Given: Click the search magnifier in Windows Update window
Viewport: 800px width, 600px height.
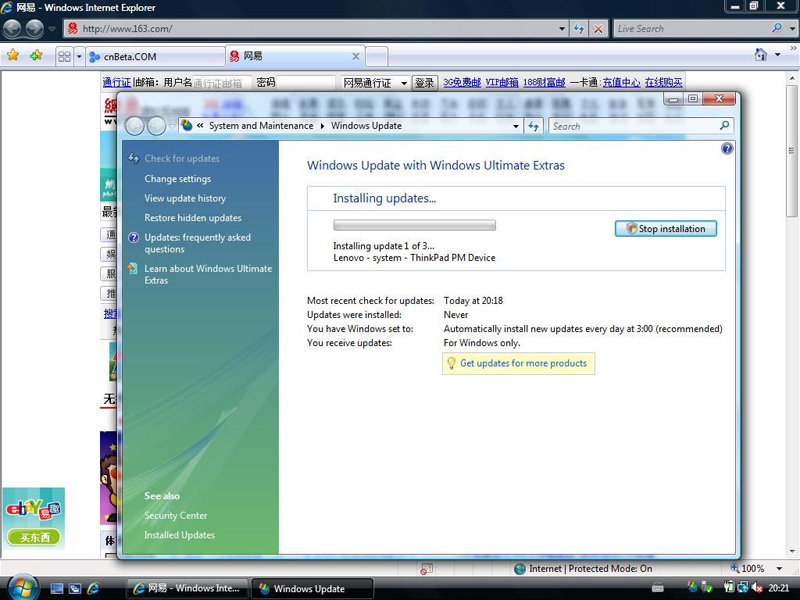Looking at the screenshot, I should [x=724, y=126].
